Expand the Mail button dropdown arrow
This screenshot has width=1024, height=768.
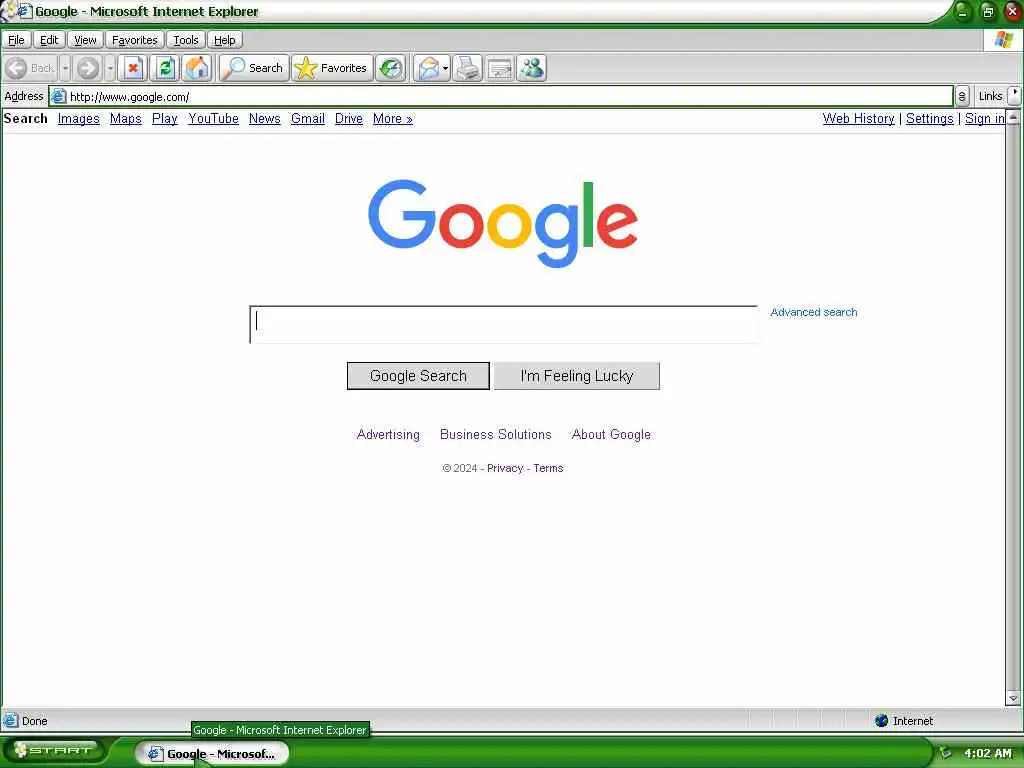tap(445, 68)
